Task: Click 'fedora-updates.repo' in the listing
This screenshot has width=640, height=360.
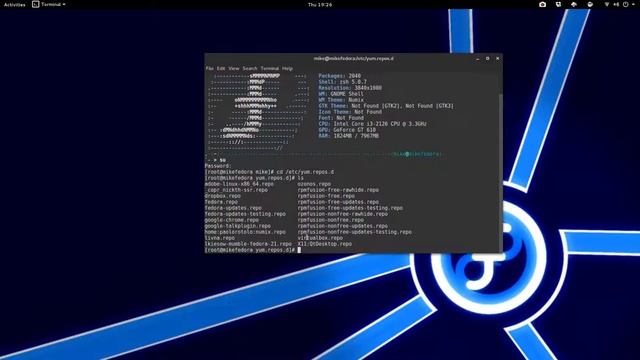Action: tap(233, 208)
